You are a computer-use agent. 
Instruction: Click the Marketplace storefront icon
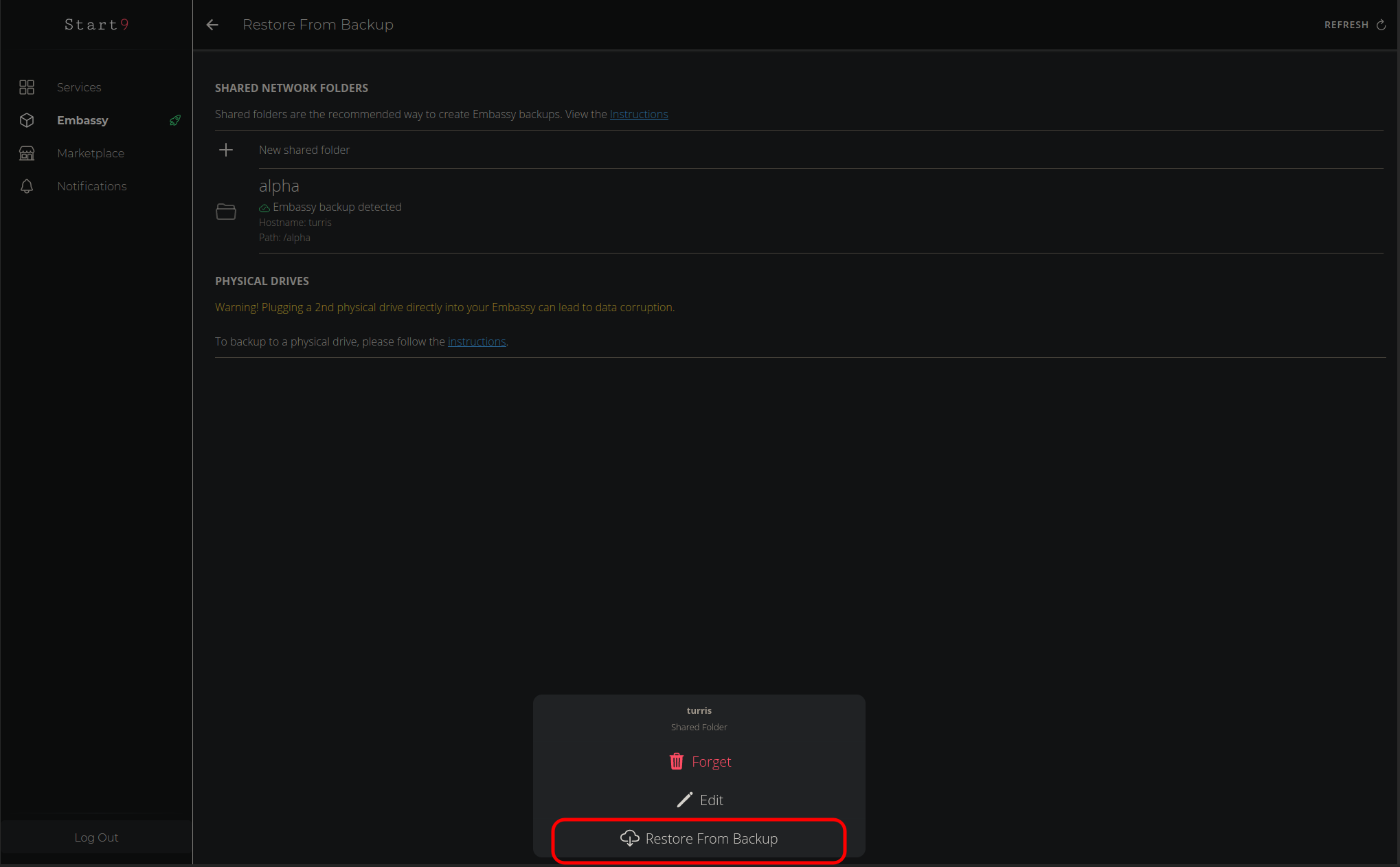[x=27, y=153]
